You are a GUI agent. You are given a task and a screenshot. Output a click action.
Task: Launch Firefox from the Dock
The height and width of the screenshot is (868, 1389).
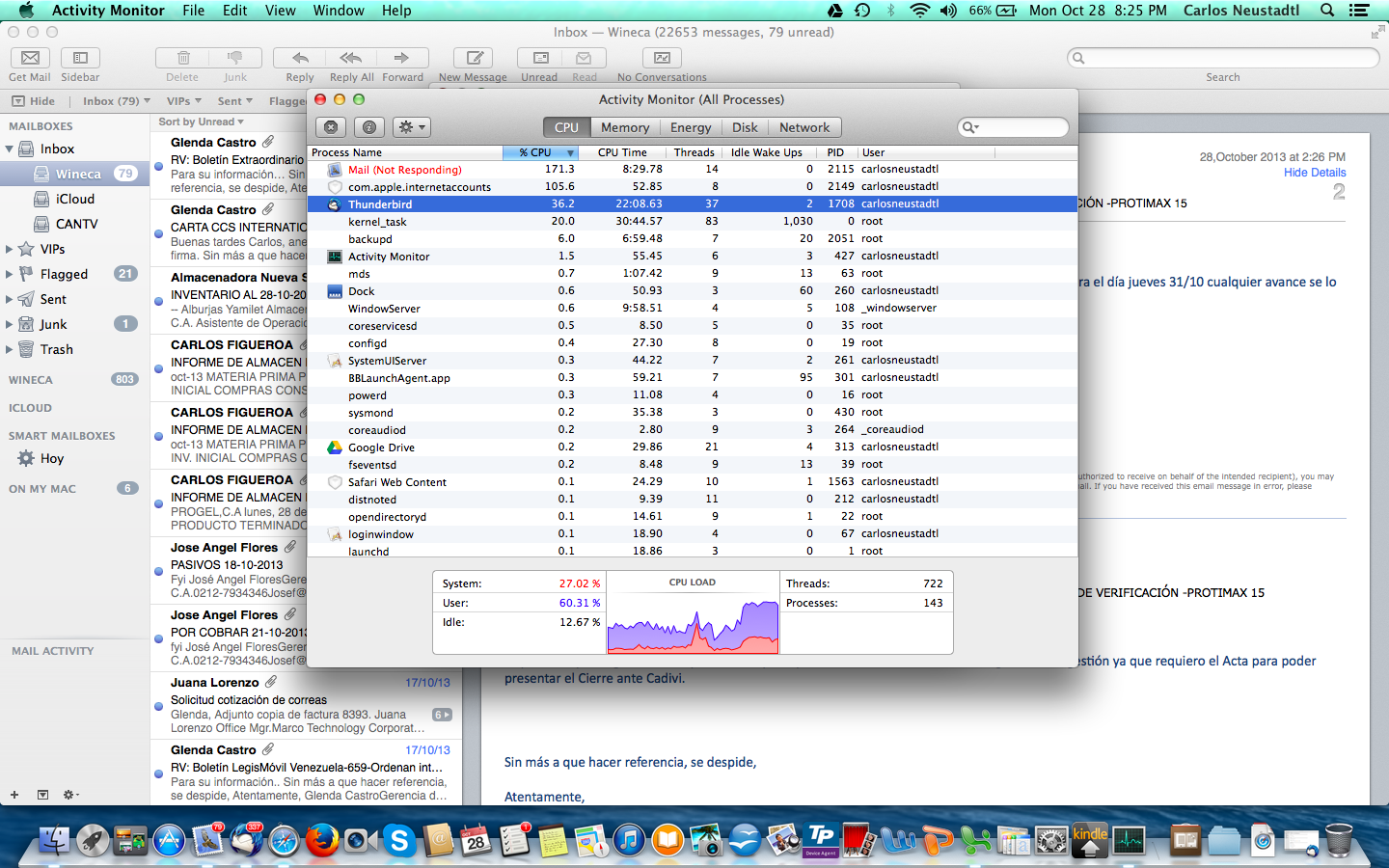322,840
